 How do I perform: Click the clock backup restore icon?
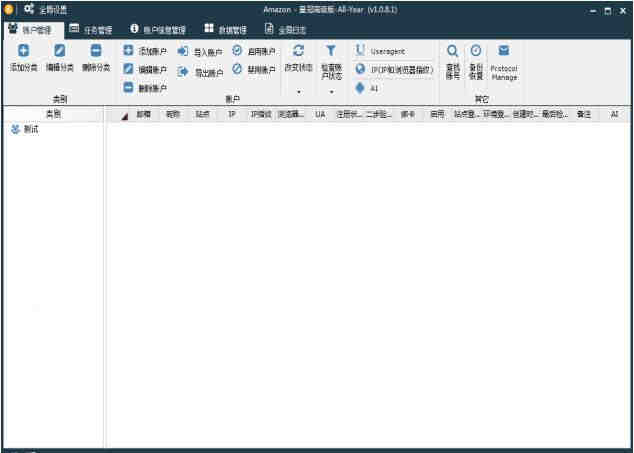pyautogui.click(x=476, y=51)
